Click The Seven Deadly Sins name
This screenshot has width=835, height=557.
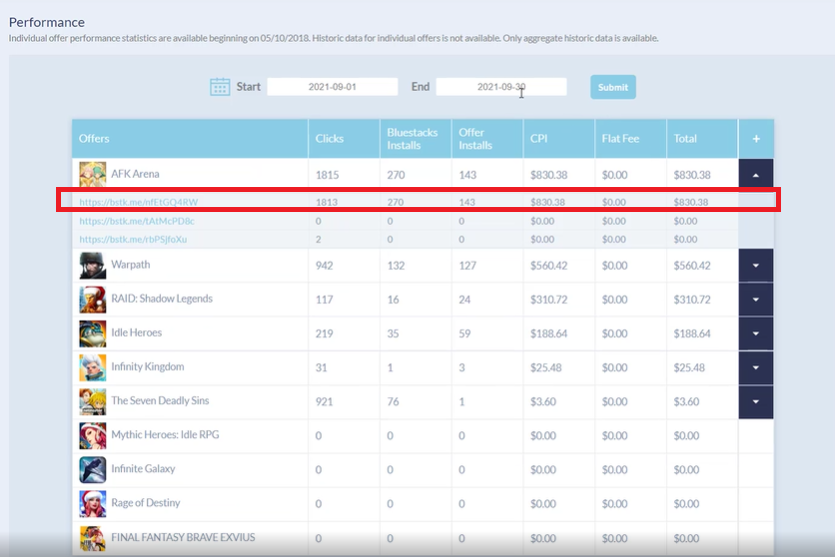coord(160,401)
